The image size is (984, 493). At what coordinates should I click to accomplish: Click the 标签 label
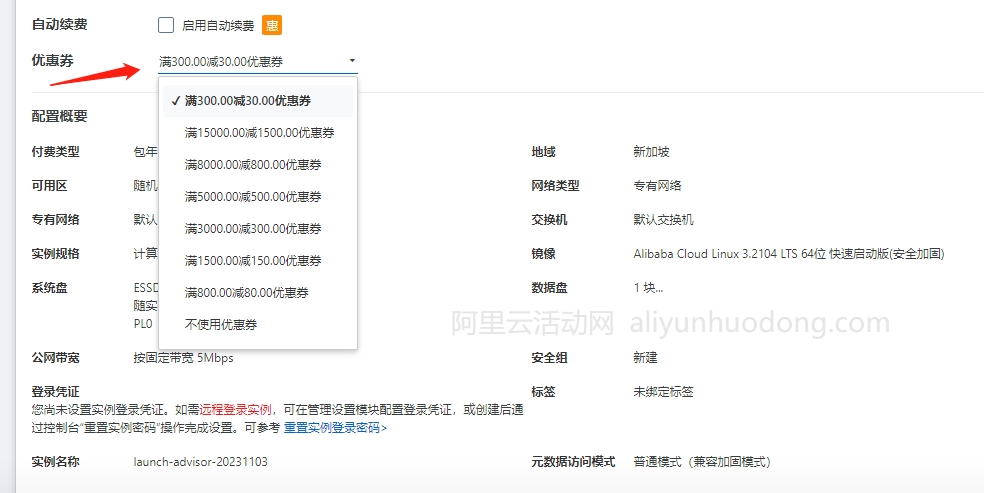pos(543,392)
